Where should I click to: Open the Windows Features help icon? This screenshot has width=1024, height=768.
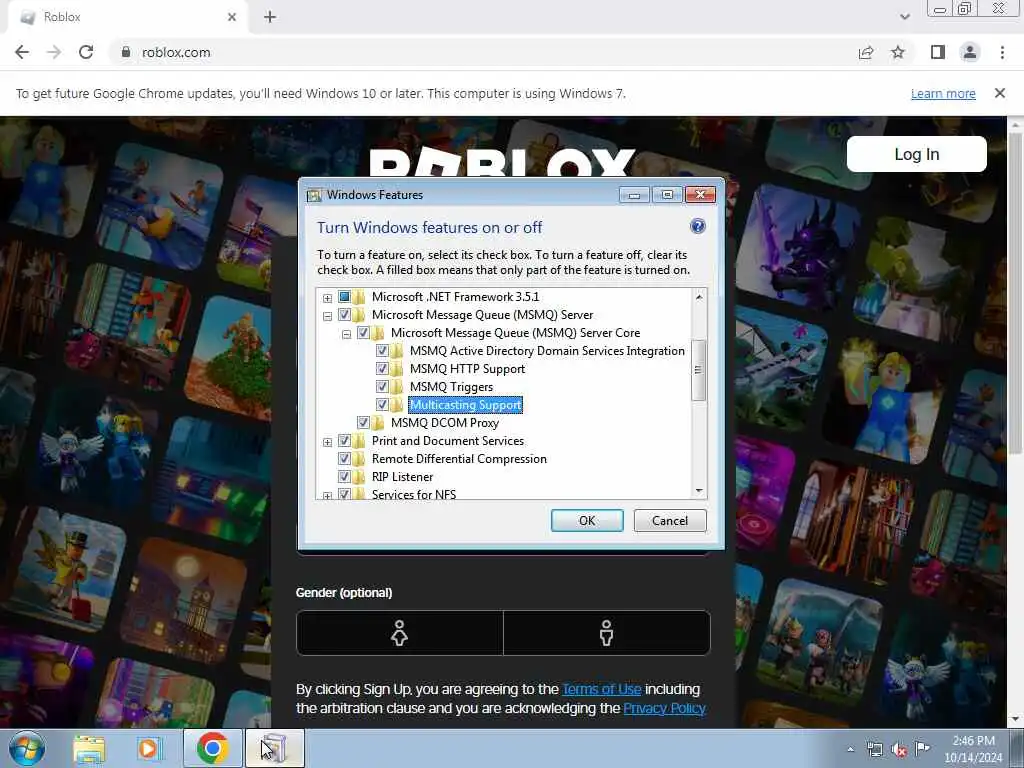click(x=697, y=227)
